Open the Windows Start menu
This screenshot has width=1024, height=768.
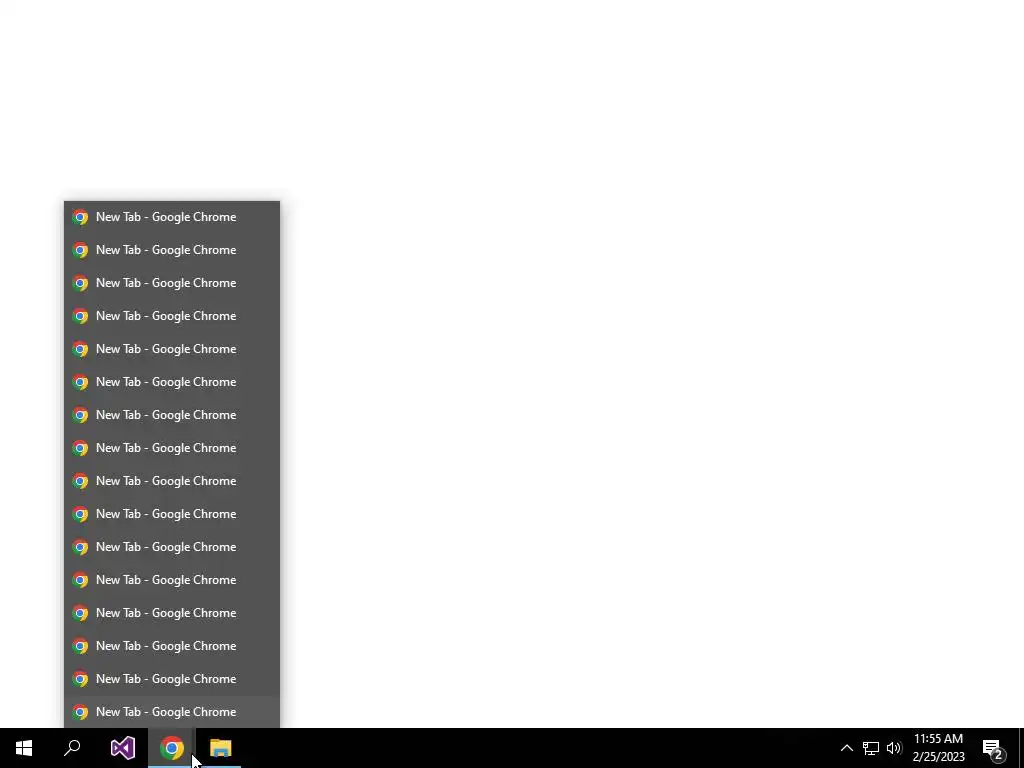tap(24, 748)
